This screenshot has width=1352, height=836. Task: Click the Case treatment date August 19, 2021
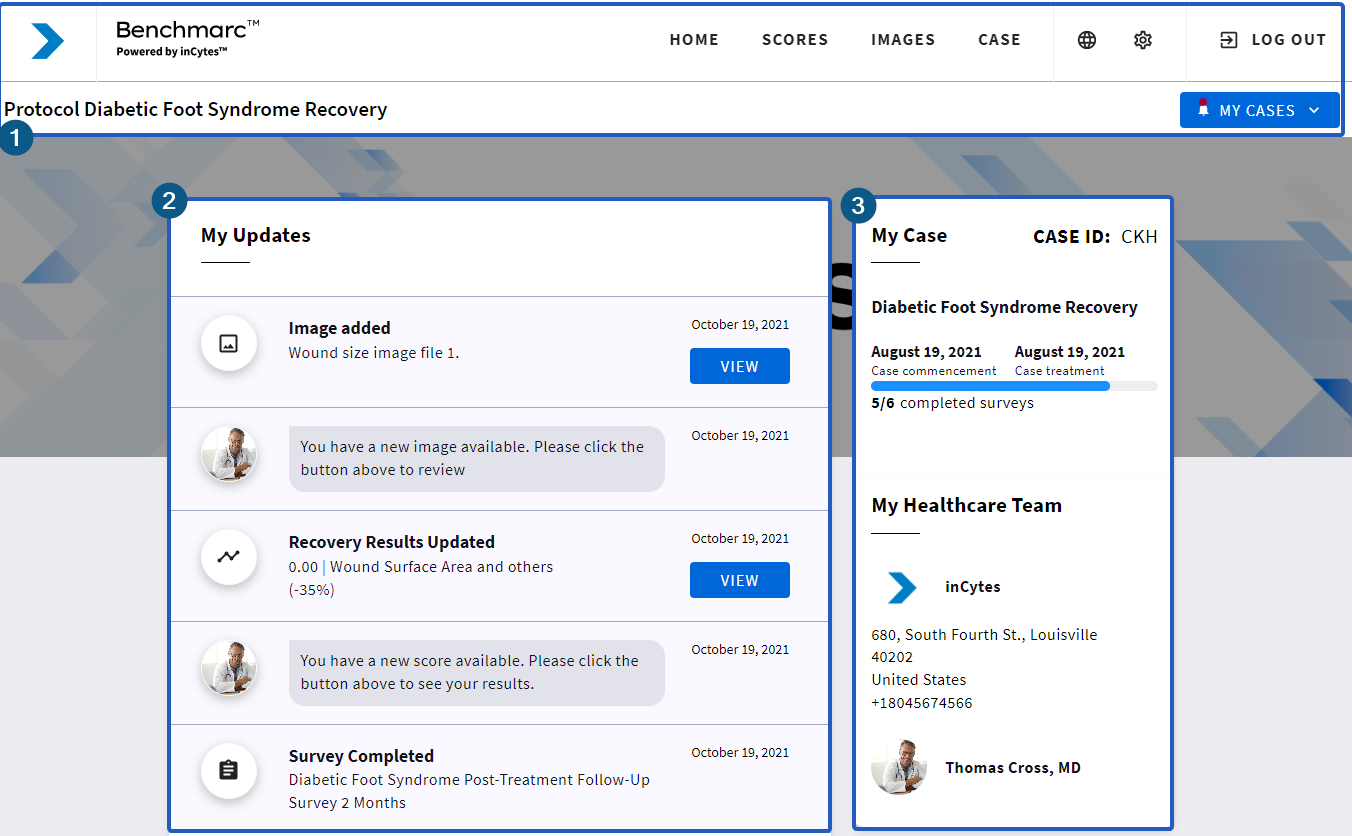pyautogui.click(x=1070, y=352)
